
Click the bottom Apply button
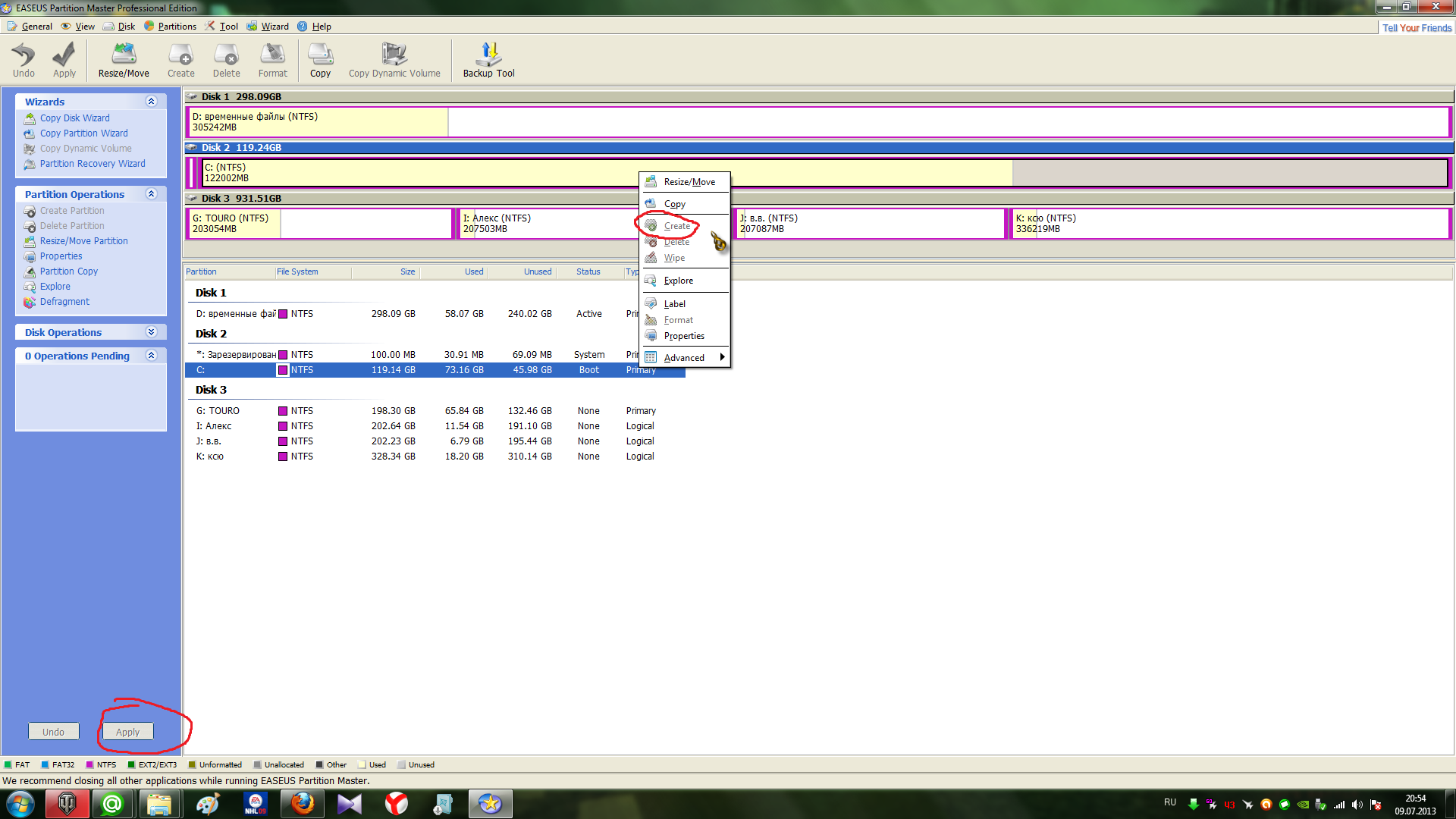tap(127, 732)
